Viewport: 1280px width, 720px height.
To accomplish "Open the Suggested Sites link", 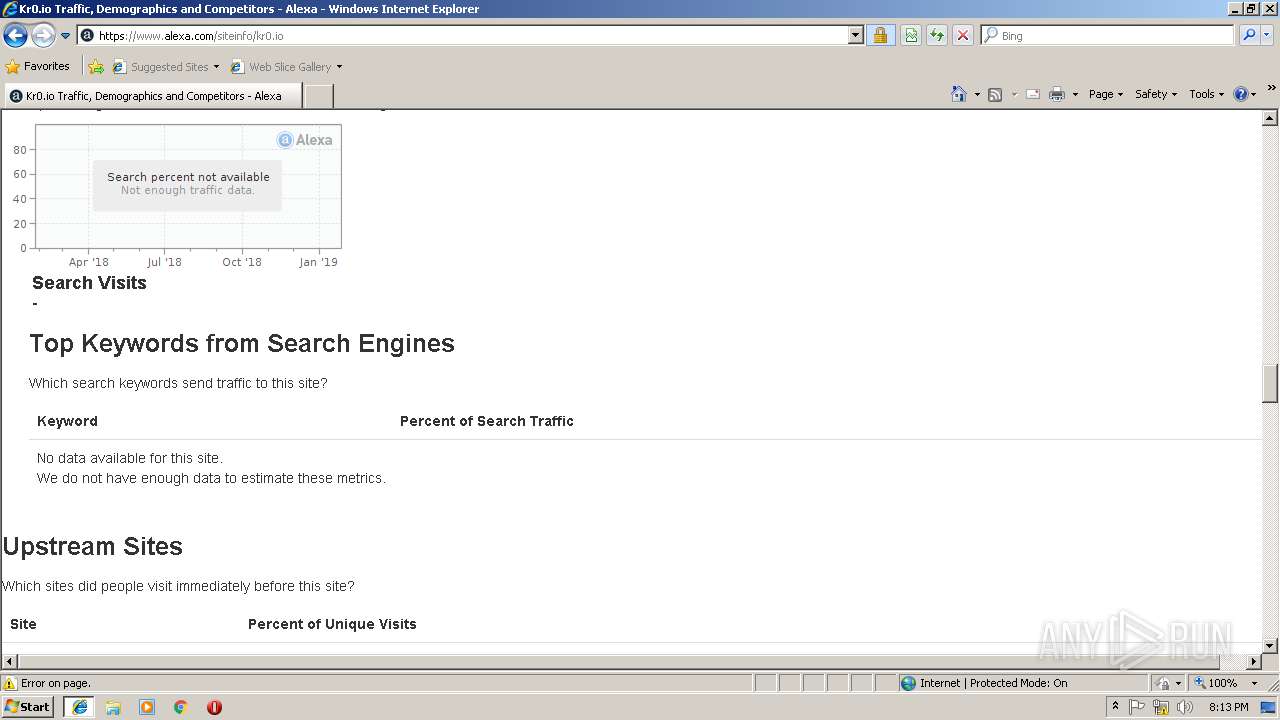I will pos(165,67).
